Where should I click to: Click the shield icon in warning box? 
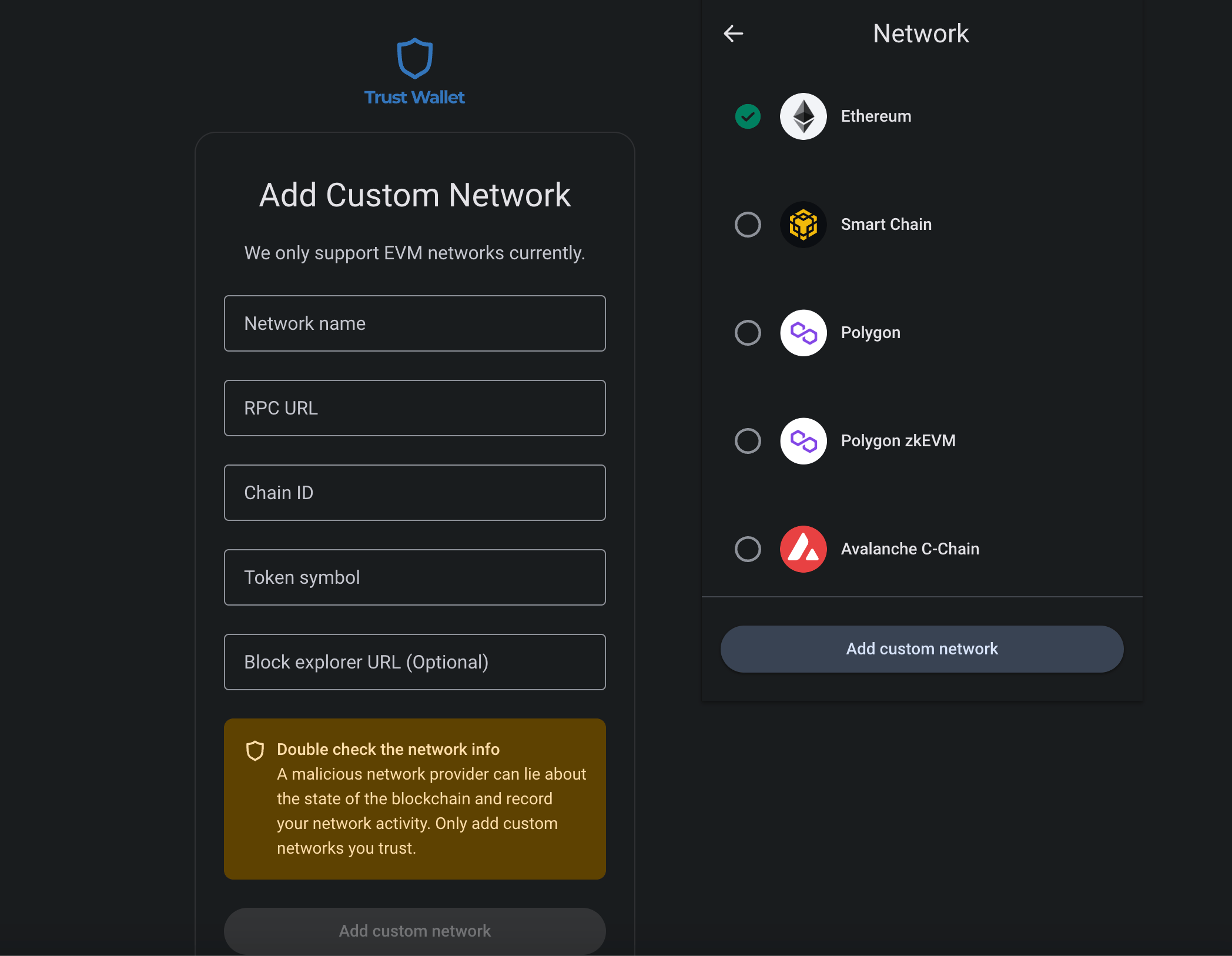point(255,751)
